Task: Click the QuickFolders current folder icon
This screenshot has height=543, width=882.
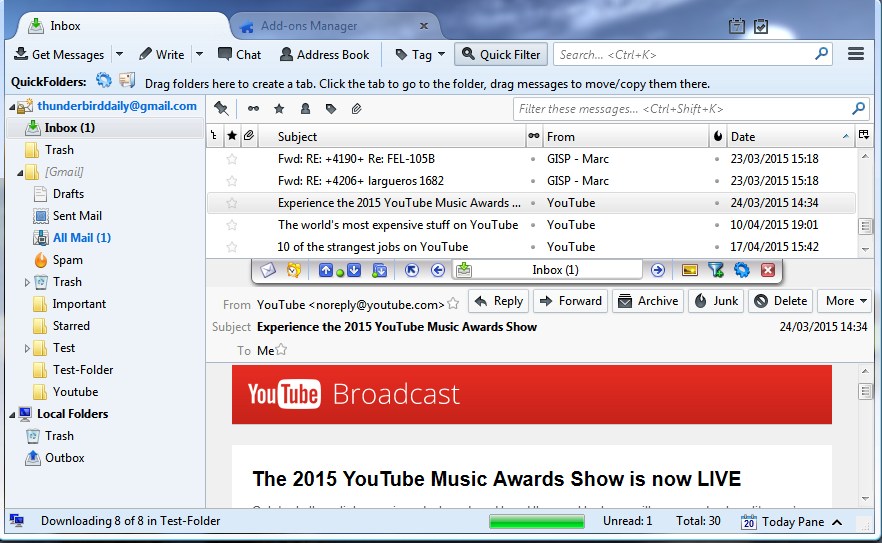Action: coord(127,80)
